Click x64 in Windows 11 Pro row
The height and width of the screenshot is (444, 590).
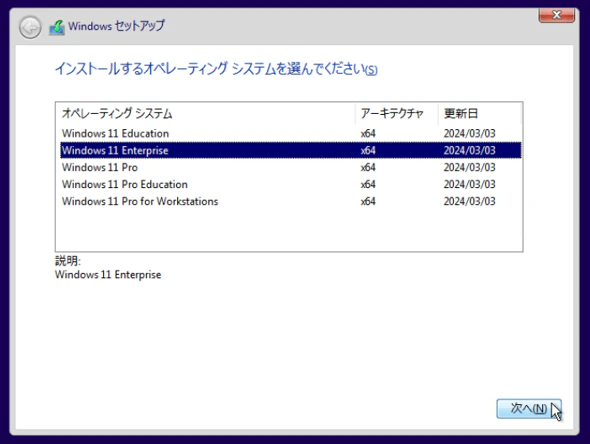(x=368, y=167)
